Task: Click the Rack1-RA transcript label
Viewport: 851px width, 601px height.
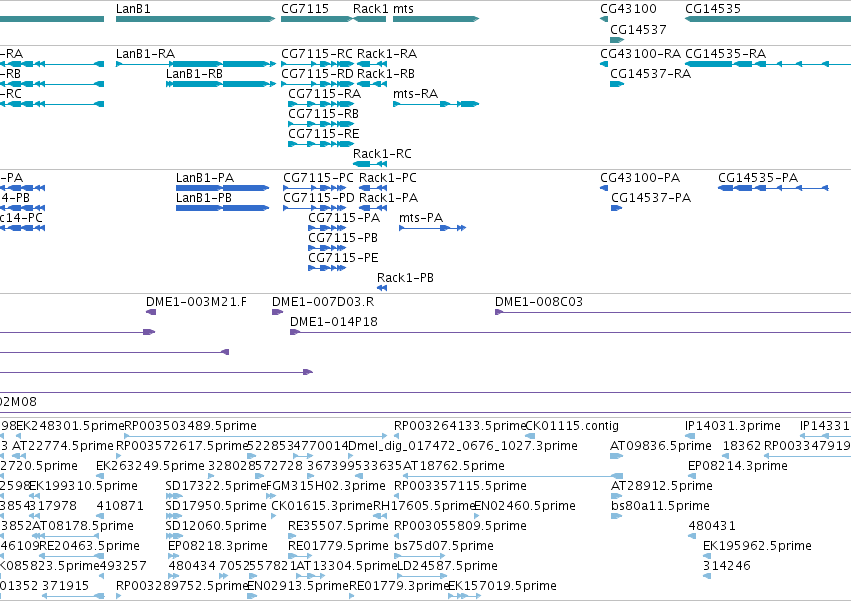Action: [387, 54]
